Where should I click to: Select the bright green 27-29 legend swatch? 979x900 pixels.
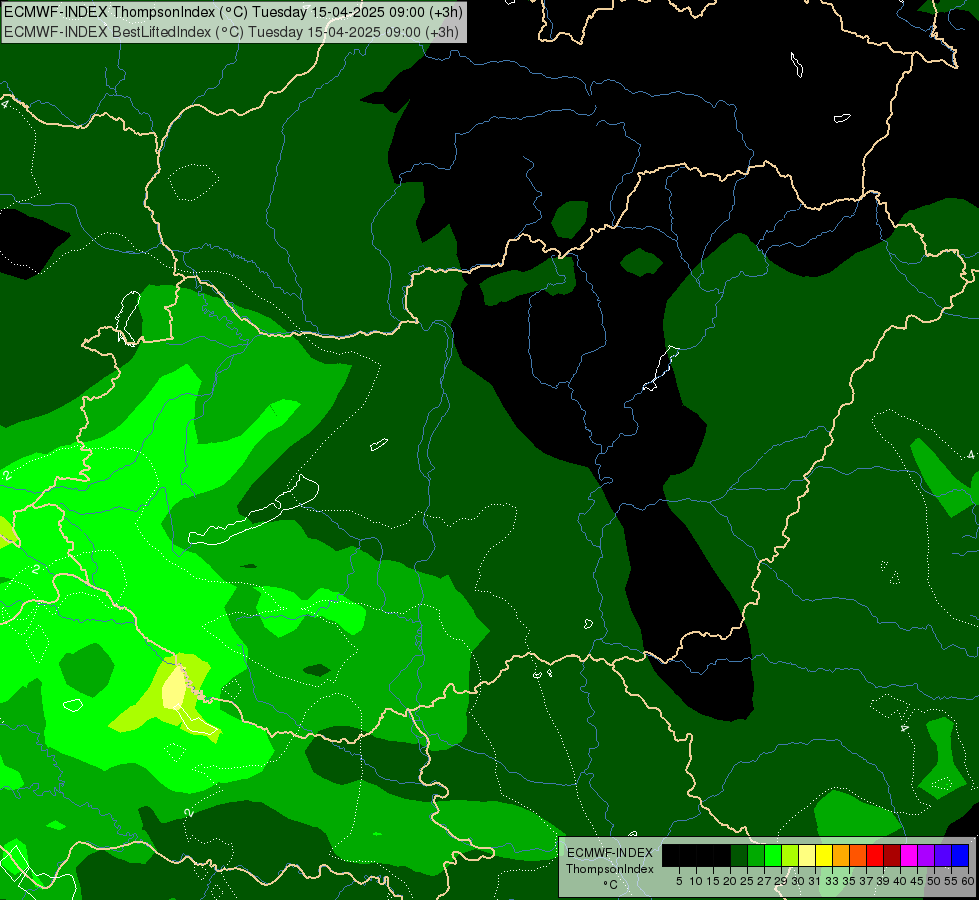(773, 855)
